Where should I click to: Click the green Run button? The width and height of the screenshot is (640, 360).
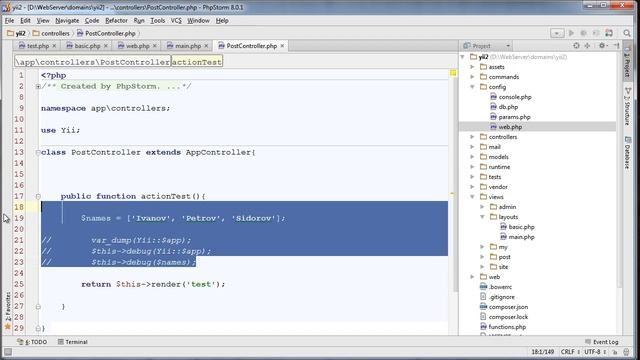coord(571,33)
